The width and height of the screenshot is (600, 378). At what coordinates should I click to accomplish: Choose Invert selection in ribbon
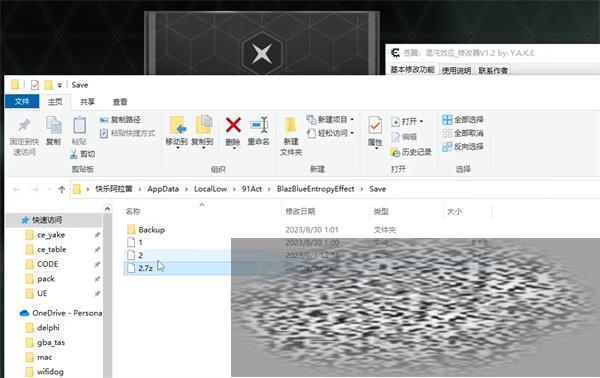coord(463,147)
